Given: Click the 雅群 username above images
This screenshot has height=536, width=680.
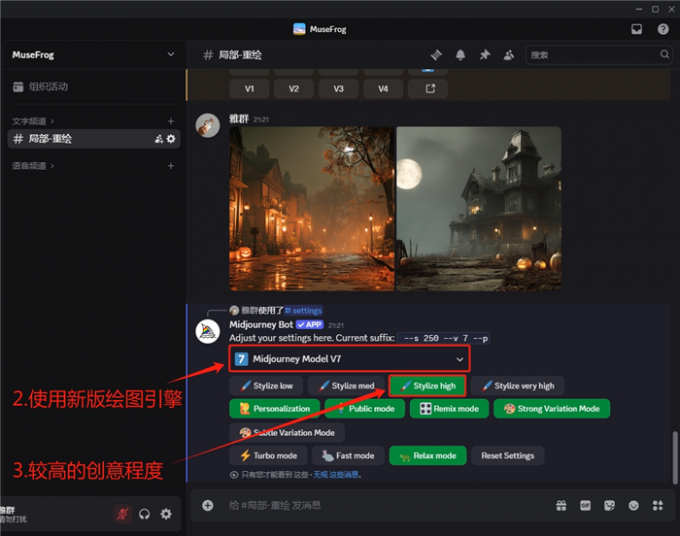Looking at the screenshot, I should coord(239,119).
